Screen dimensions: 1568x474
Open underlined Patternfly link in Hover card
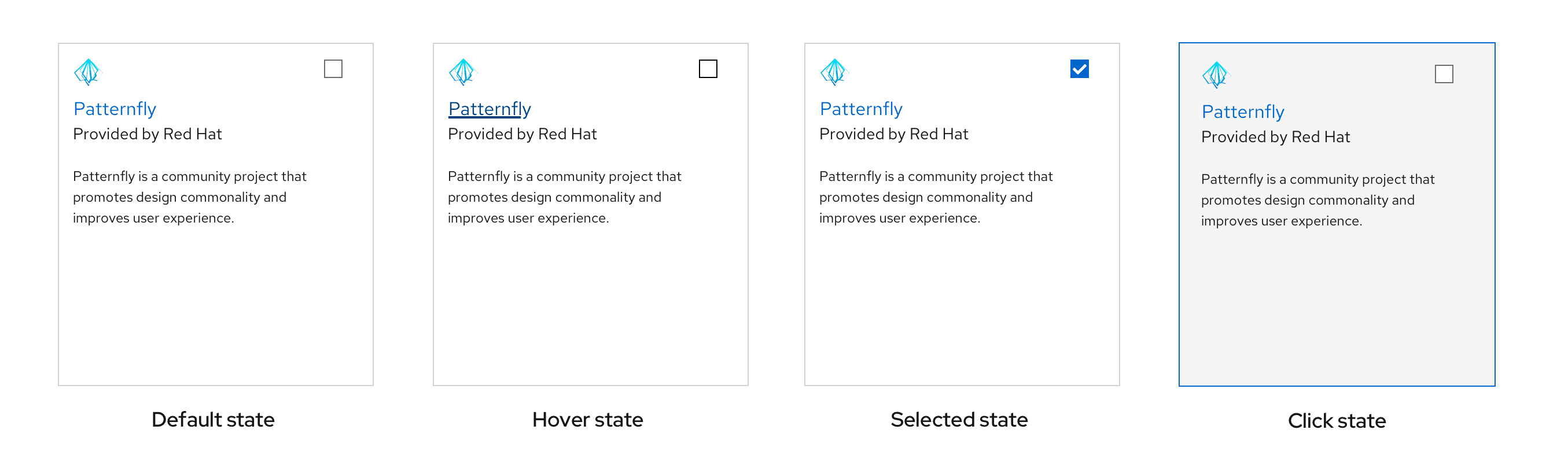tap(489, 109)
